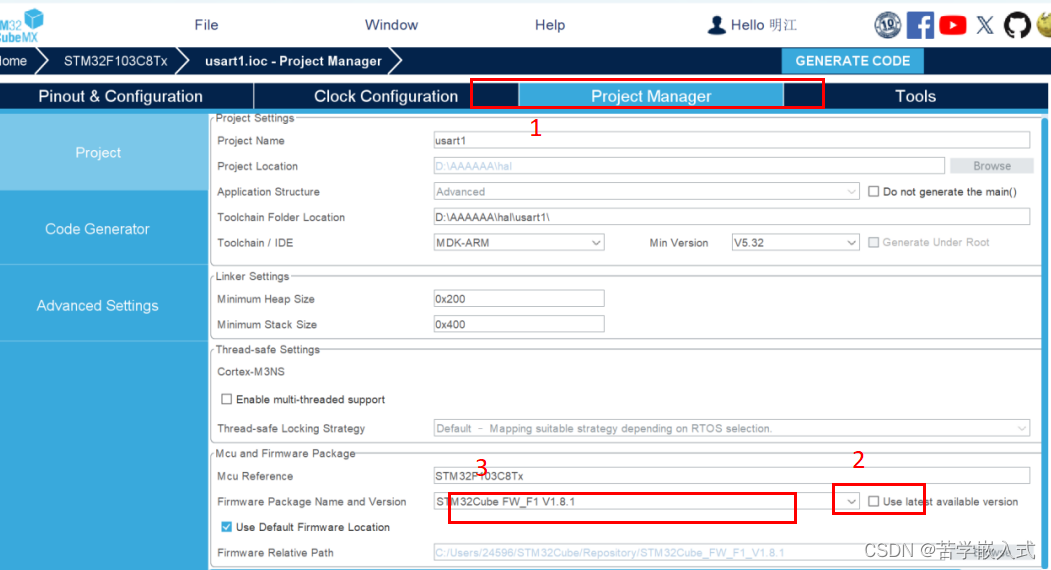Enable multi-threaded support checkbox
Viewport: 1051px width, 570px height.
pyautogui.click(x=227, y=399)
